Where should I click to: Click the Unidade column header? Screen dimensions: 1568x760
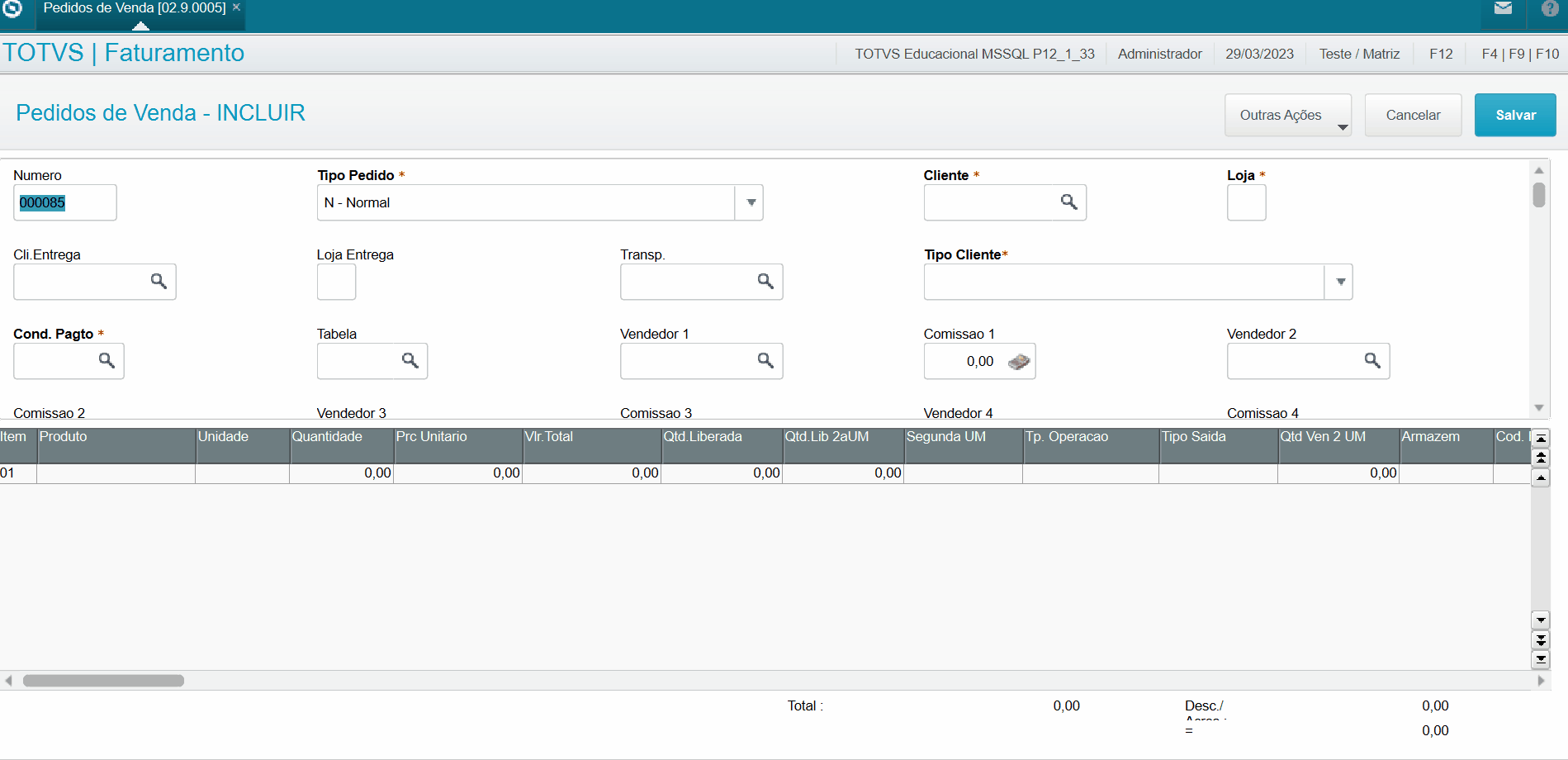242,445
